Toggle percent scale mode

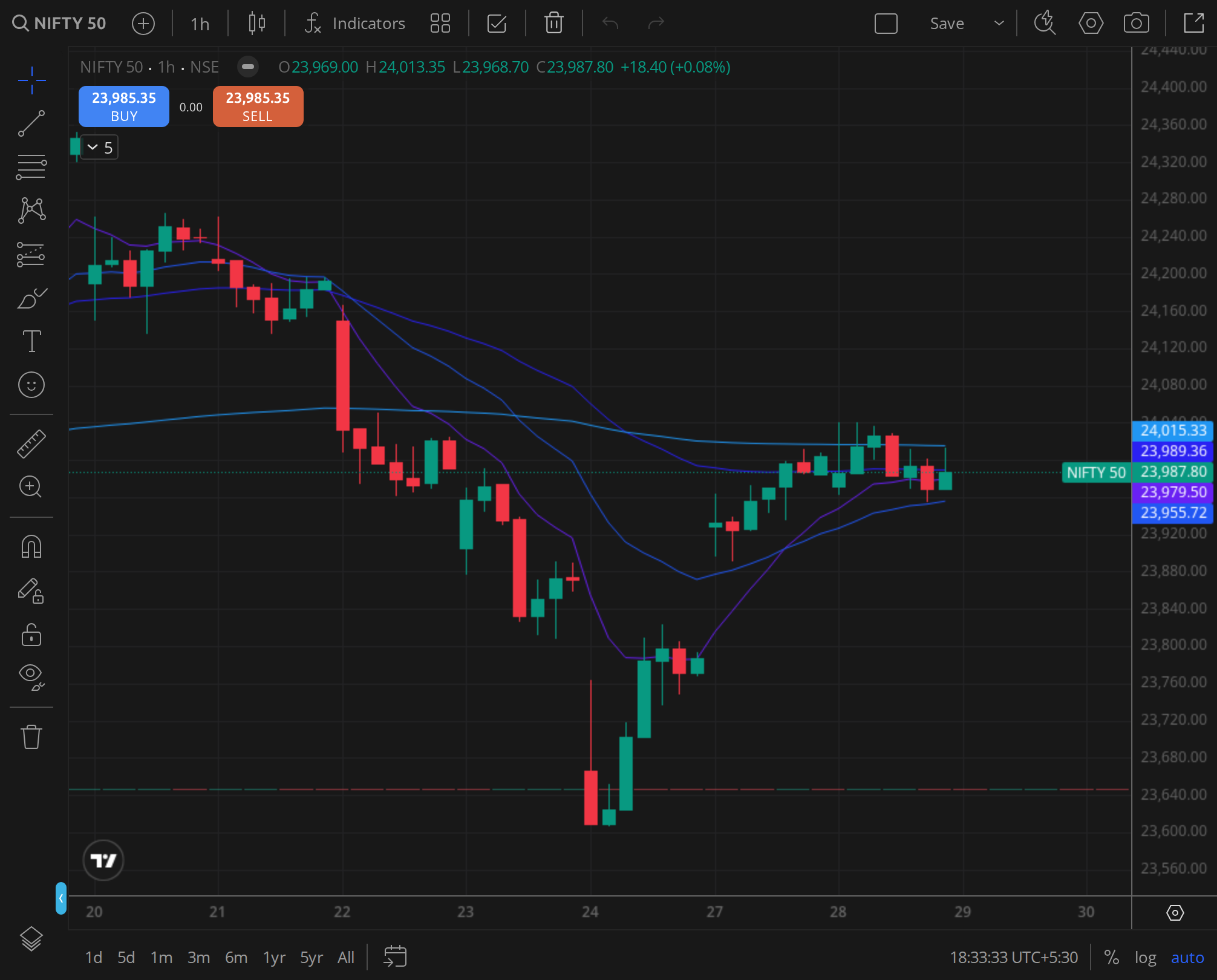(x=1111, y=958)
